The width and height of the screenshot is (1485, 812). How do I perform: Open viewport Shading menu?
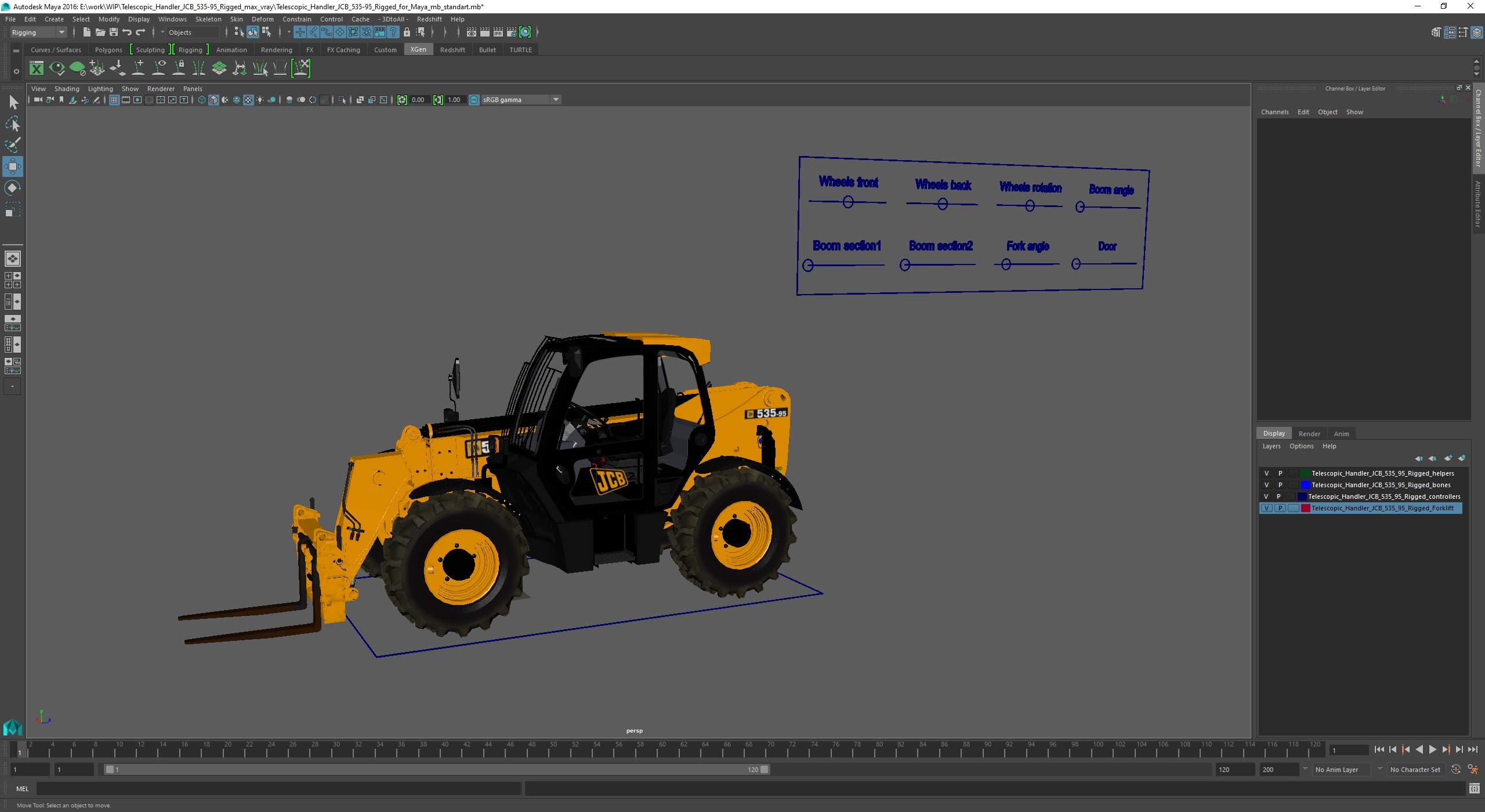pos(67,89)
